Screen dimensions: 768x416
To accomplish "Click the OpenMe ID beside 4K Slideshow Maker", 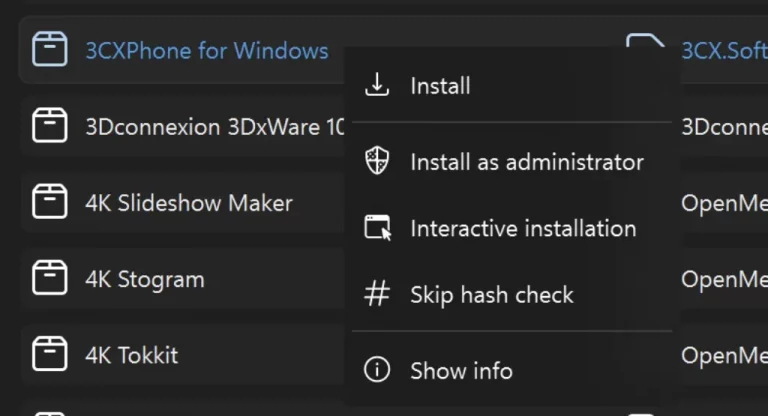I will [x=724, y=203].
